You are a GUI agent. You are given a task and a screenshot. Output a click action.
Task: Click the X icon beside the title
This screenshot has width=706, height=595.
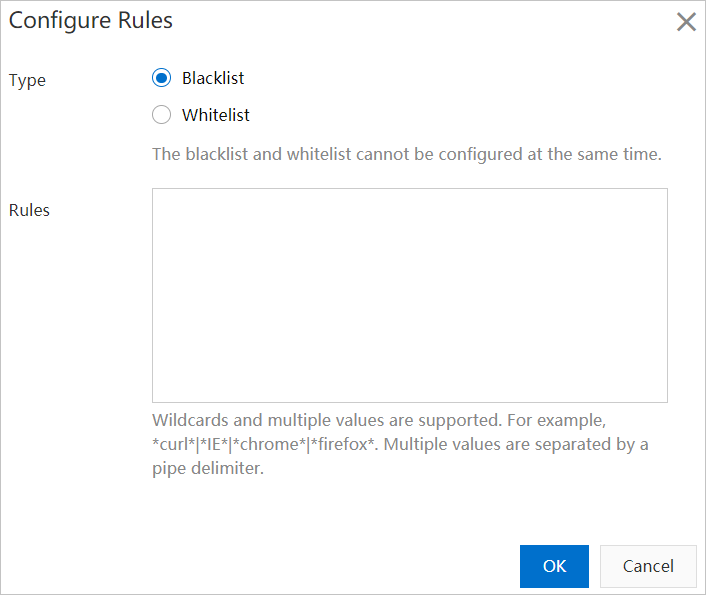686,22
